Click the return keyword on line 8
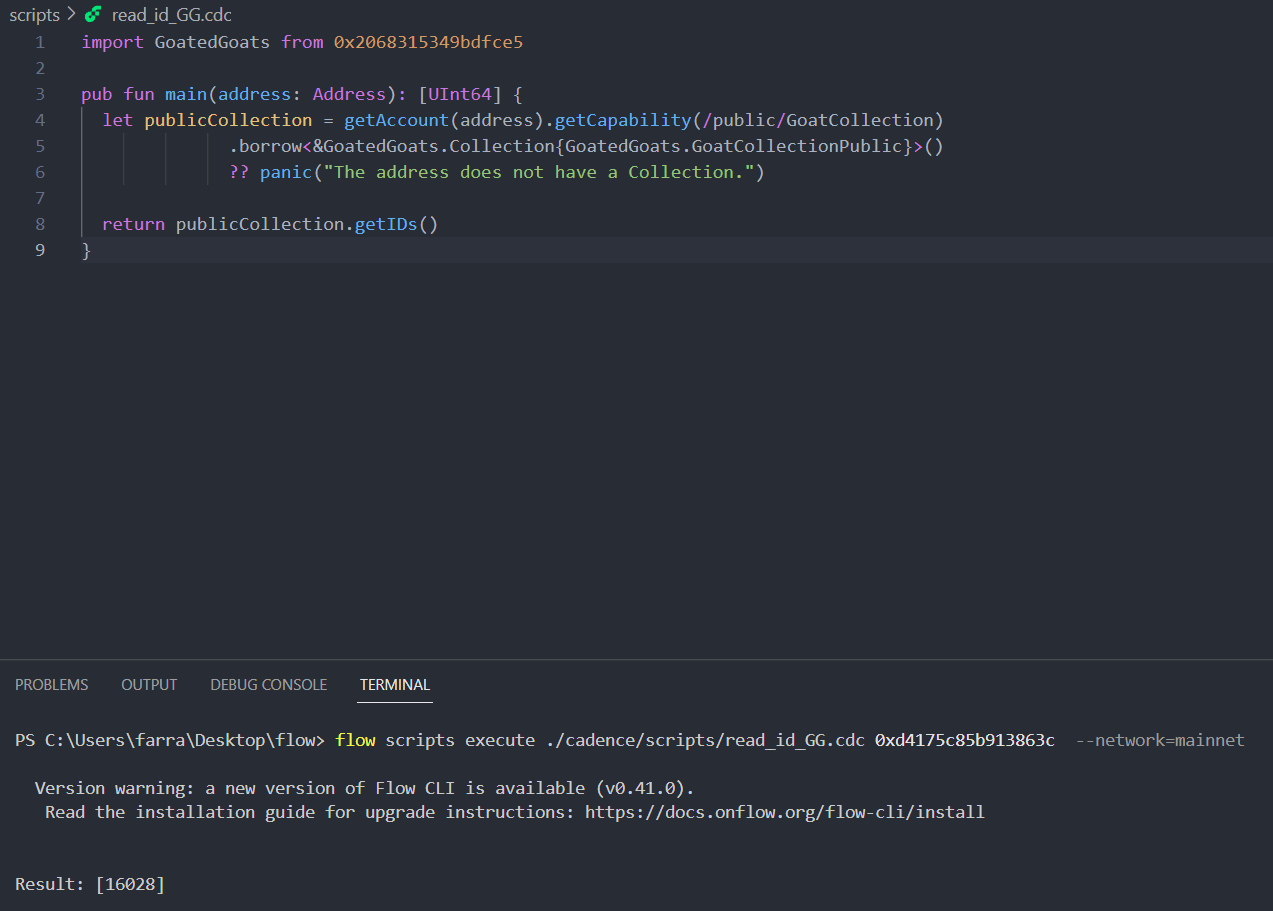This screenshot has width=1273, height=911. 133,224
